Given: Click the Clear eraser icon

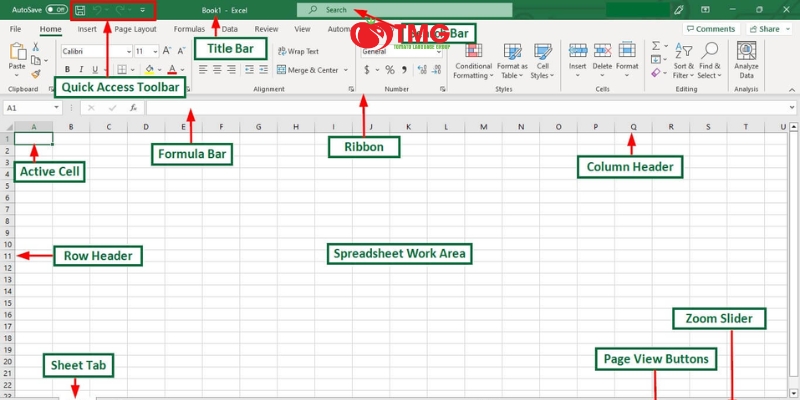Looking at the screenshot, I should point(656,73).
